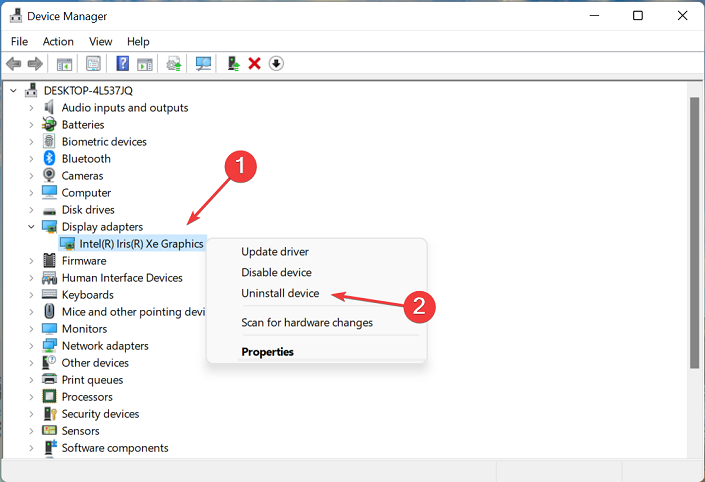Click the red X uninstall toolbar icon

tap(254, 64)
